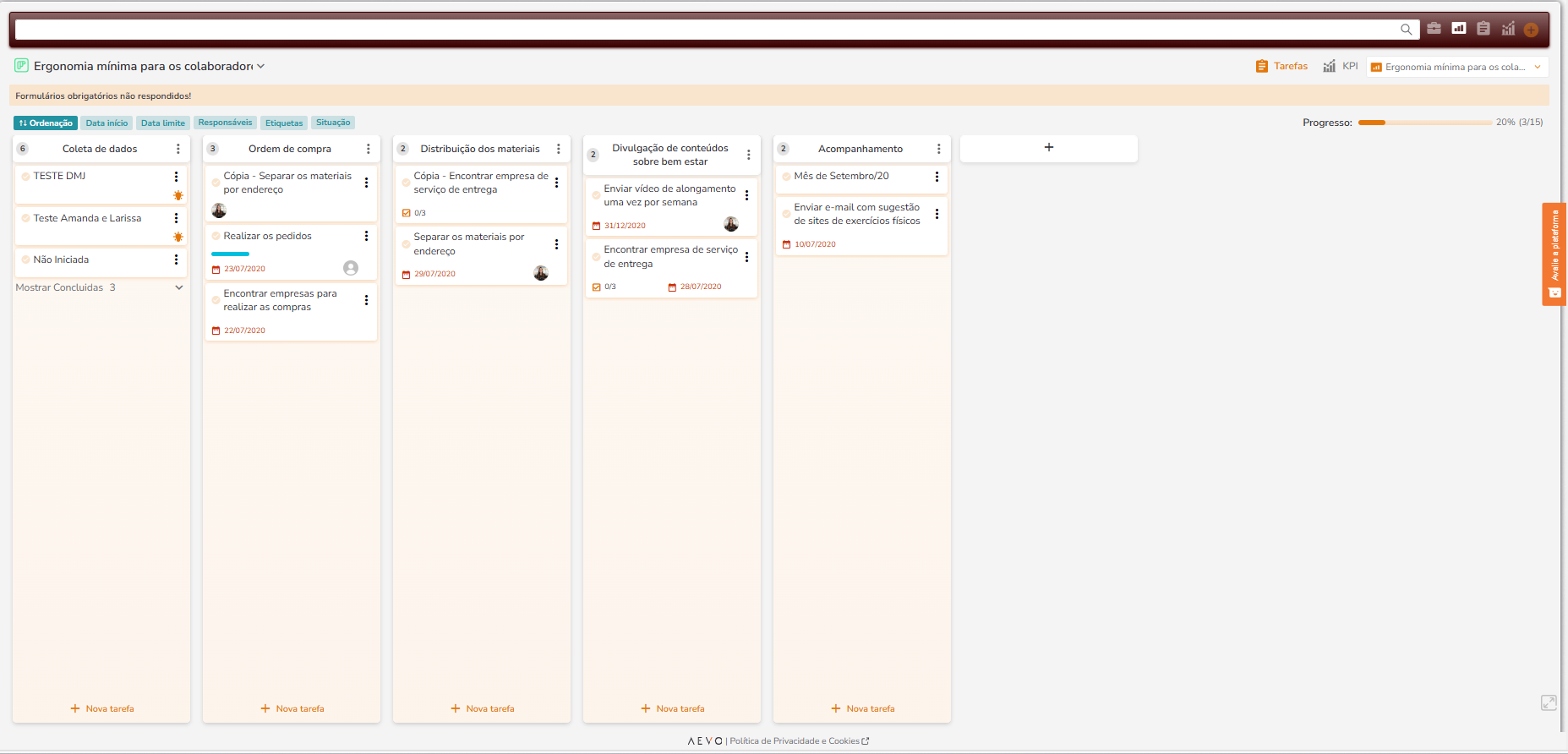Open options for the TESTE DMJ card
This screenshot has width=1568, height=754.
(176, 177)
